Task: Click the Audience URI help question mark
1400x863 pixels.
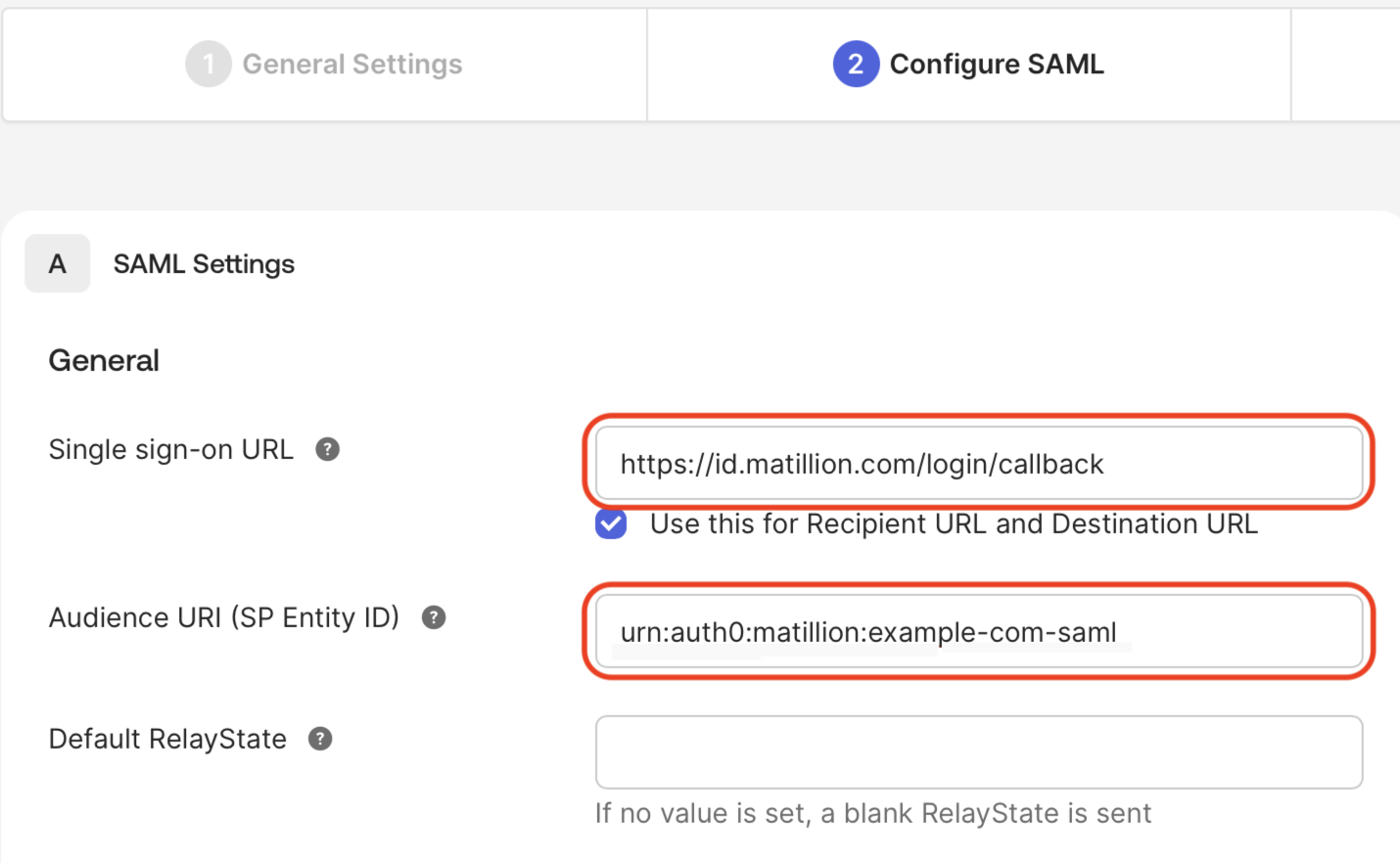Action: click(x=433, y=617)
